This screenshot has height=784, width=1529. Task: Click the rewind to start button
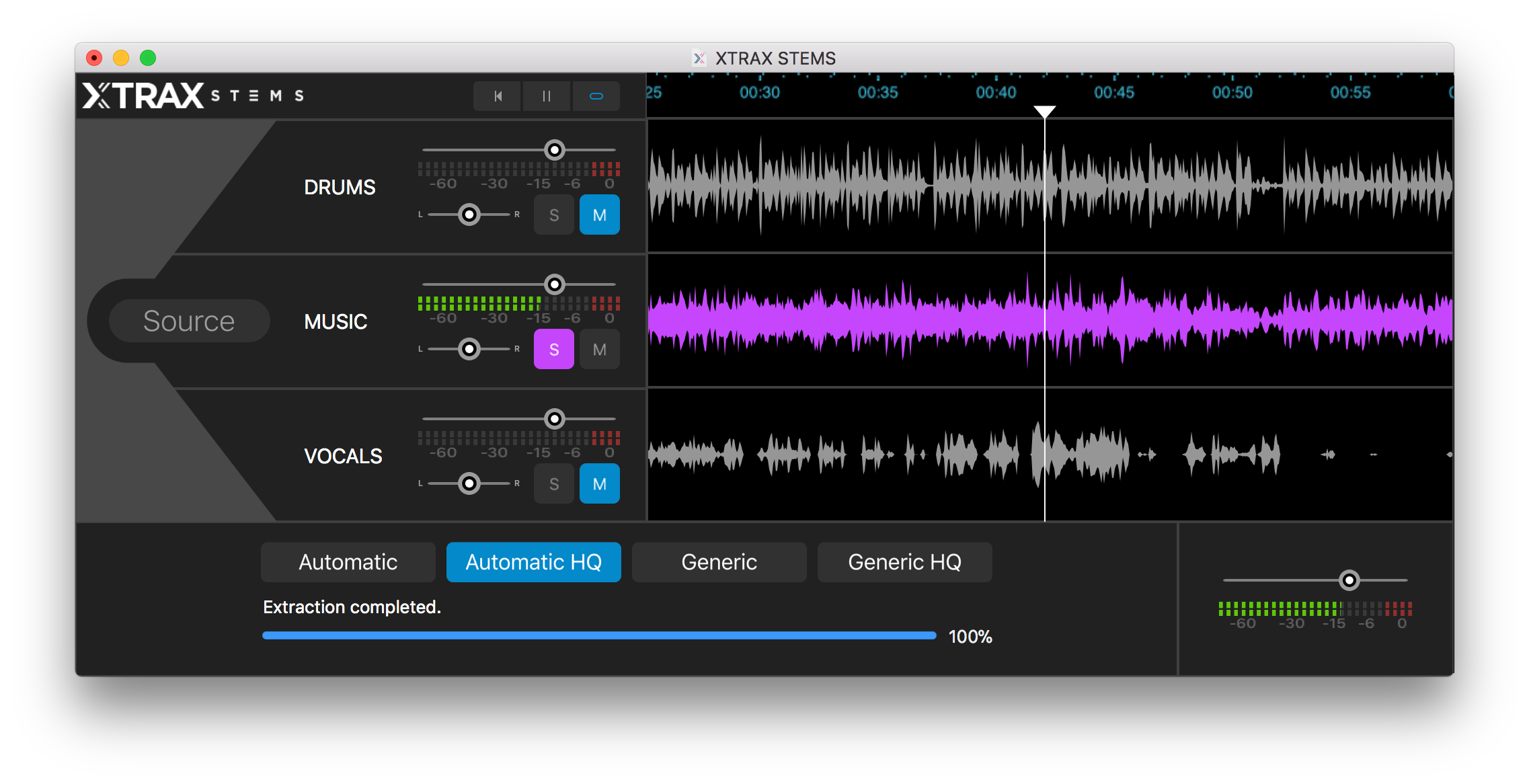(x=497, y=96)
